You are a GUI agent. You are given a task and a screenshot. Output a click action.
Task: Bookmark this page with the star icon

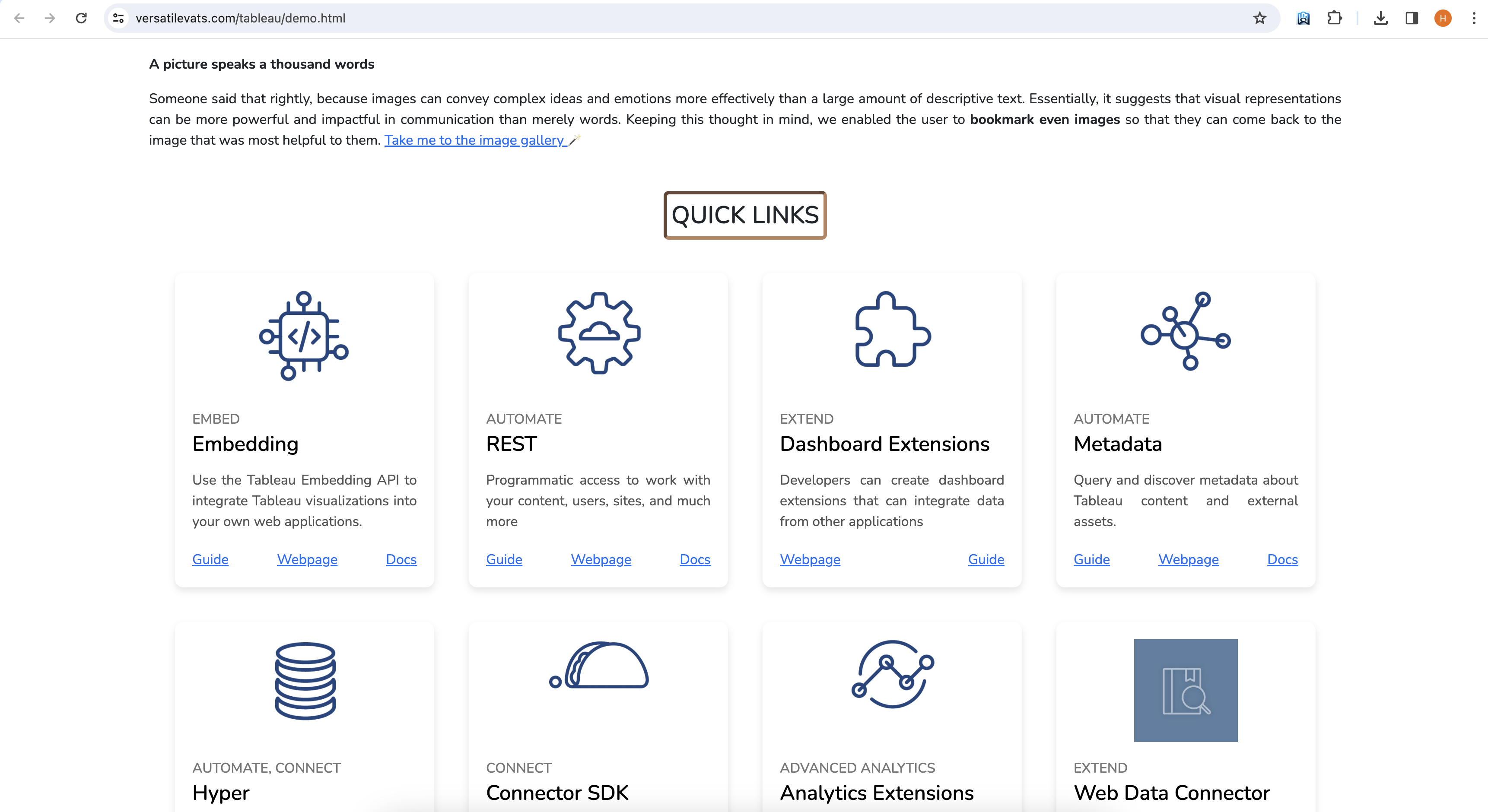[1259, 19]
